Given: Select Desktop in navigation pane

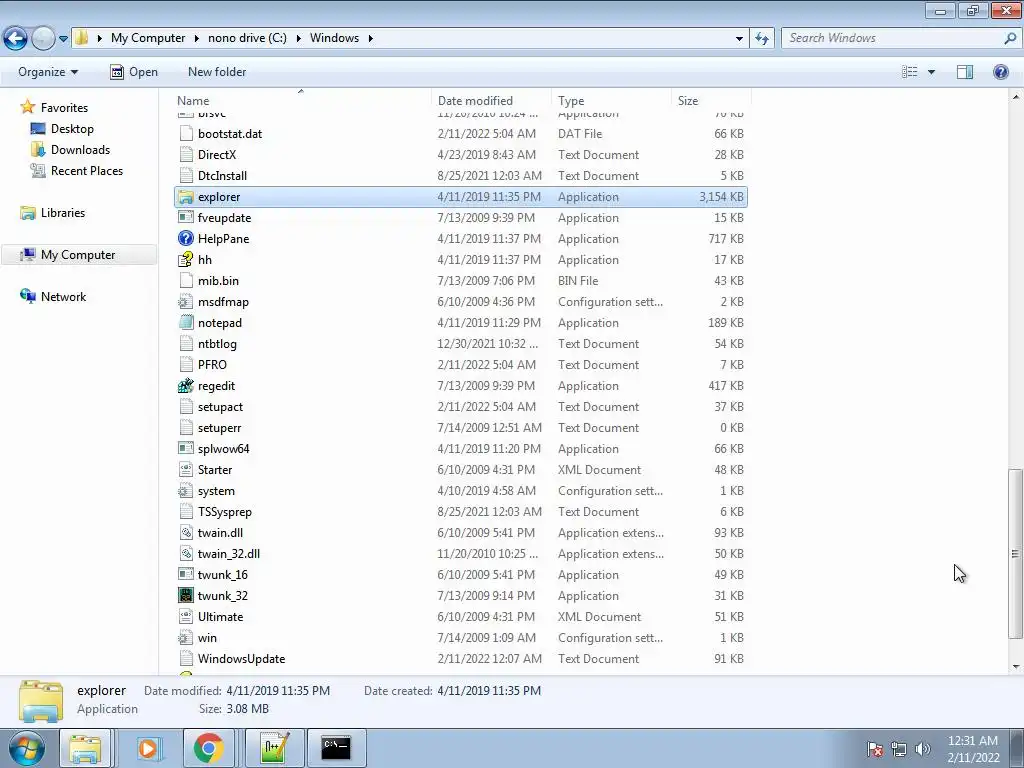Looking at the screenshot, I should pos(72,129).
